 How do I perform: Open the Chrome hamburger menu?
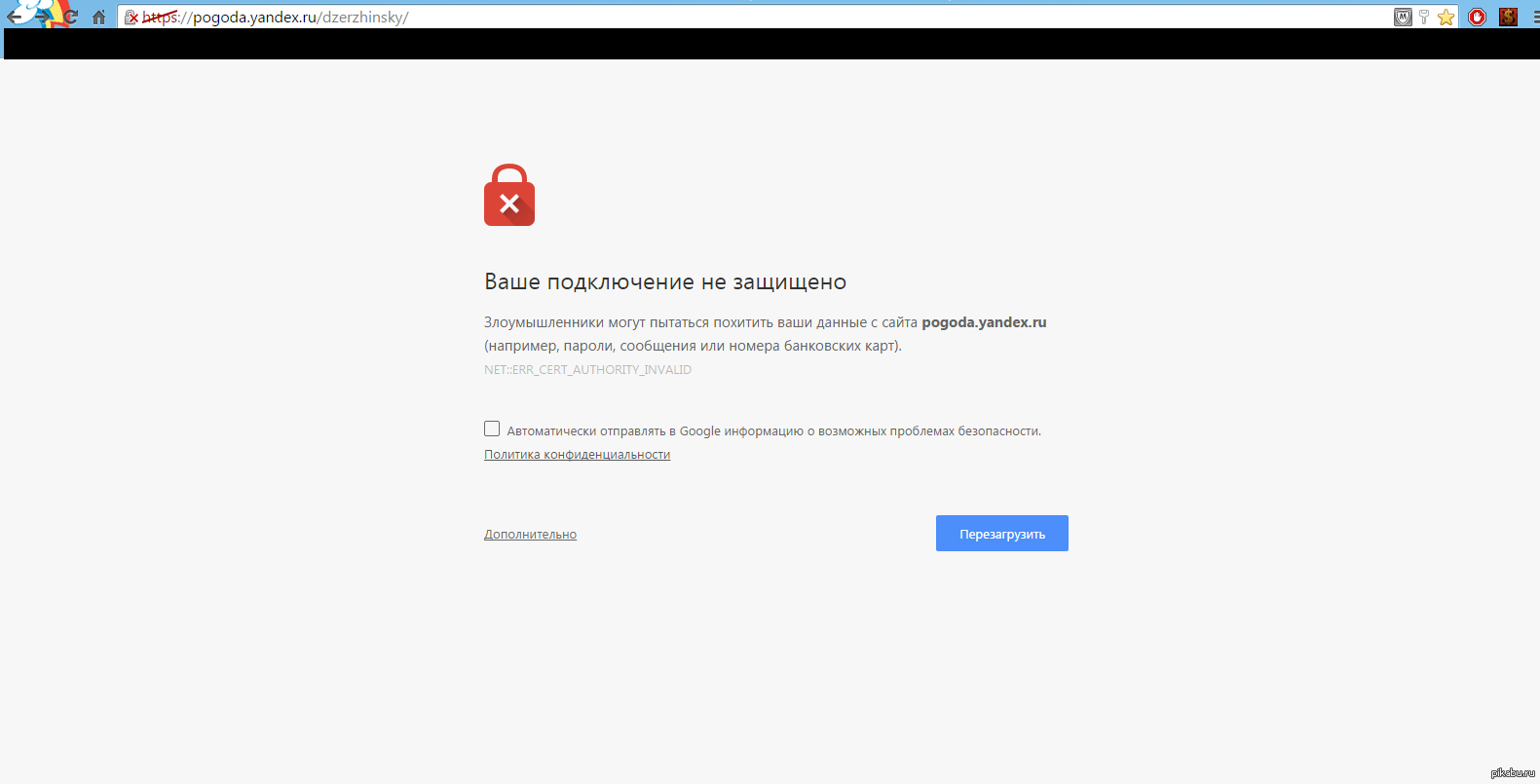(x=1535, y=17)
